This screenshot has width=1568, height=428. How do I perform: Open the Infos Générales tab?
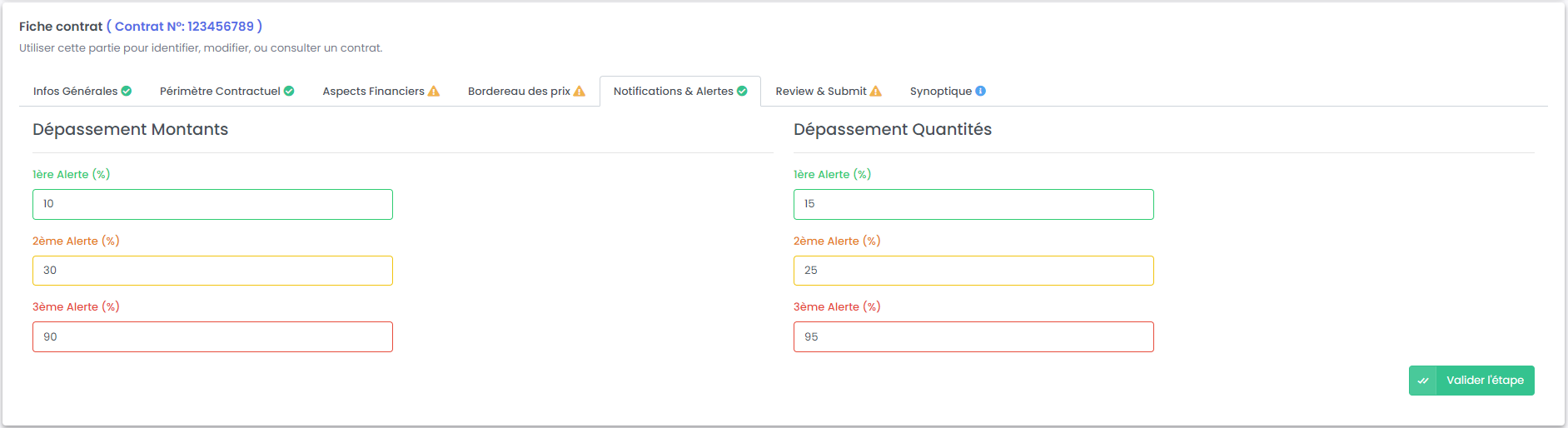click(75, 91)
